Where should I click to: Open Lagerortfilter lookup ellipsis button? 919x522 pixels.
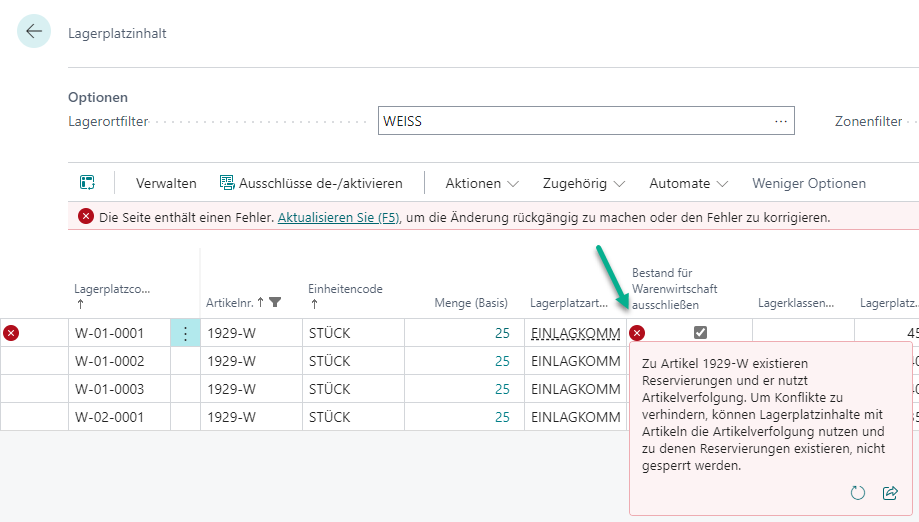pos(781,121)
